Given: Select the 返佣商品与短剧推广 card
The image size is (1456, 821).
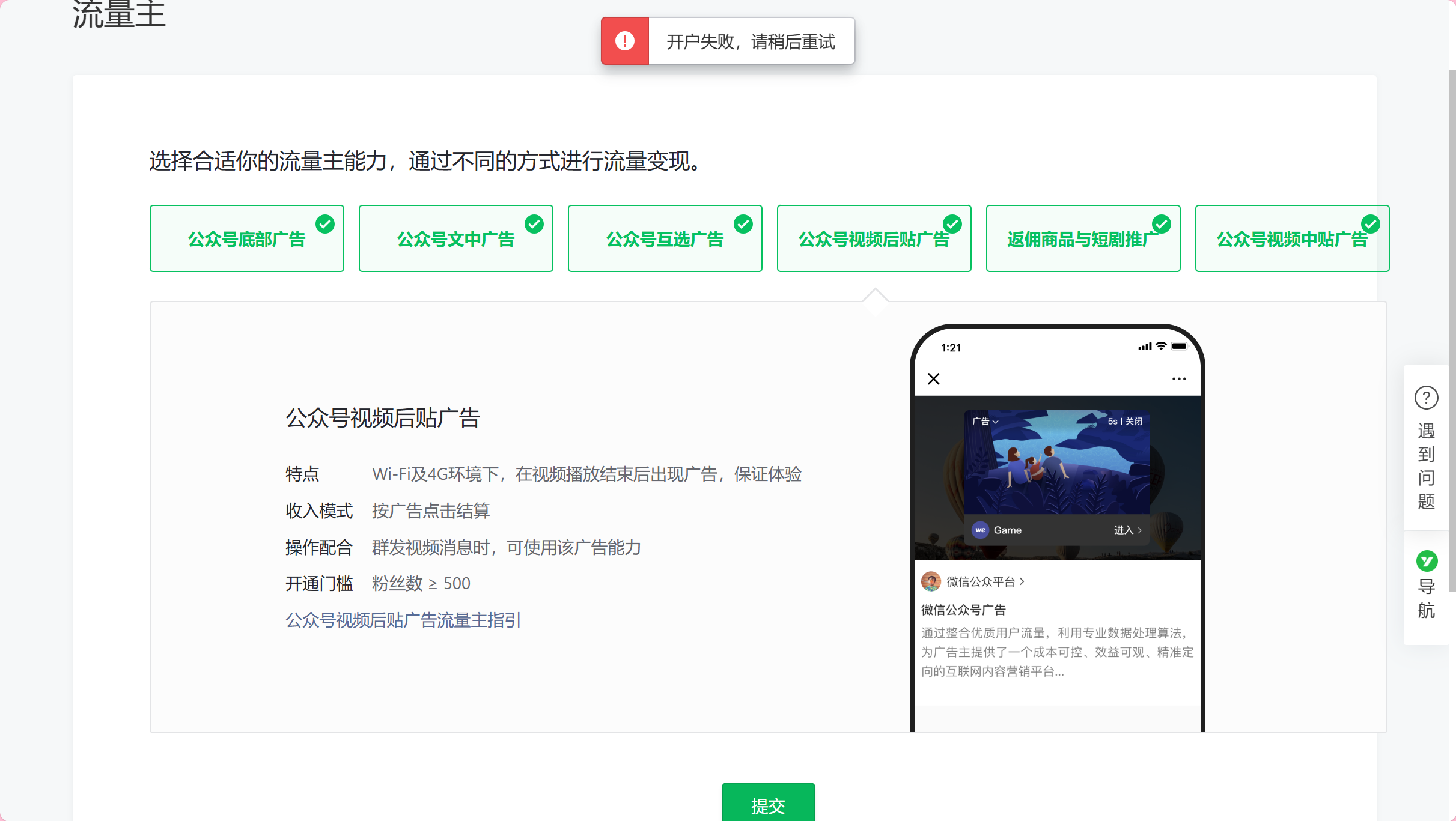Looking at the screenshot, I should point(1083,238).
